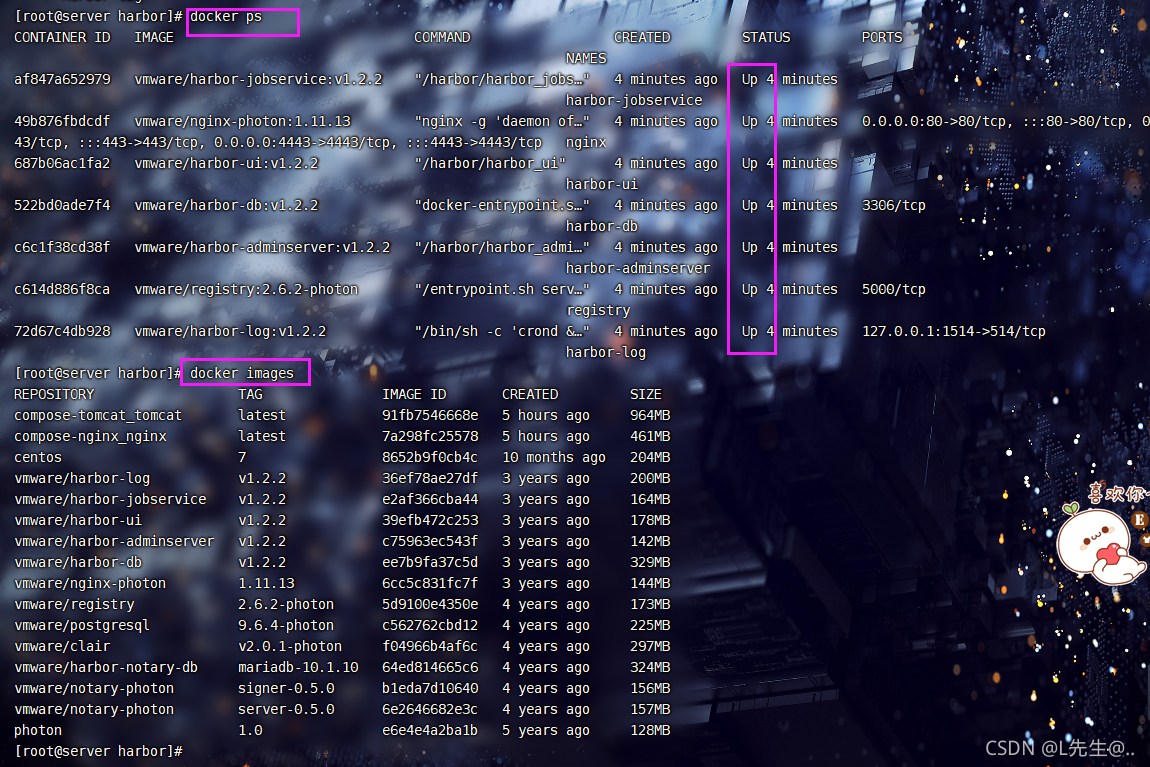Select image vmware/harbor-log:v1.2.2 in docker ps
The width and height of the screenshot is (1150, 767).
tap(230, 331)
